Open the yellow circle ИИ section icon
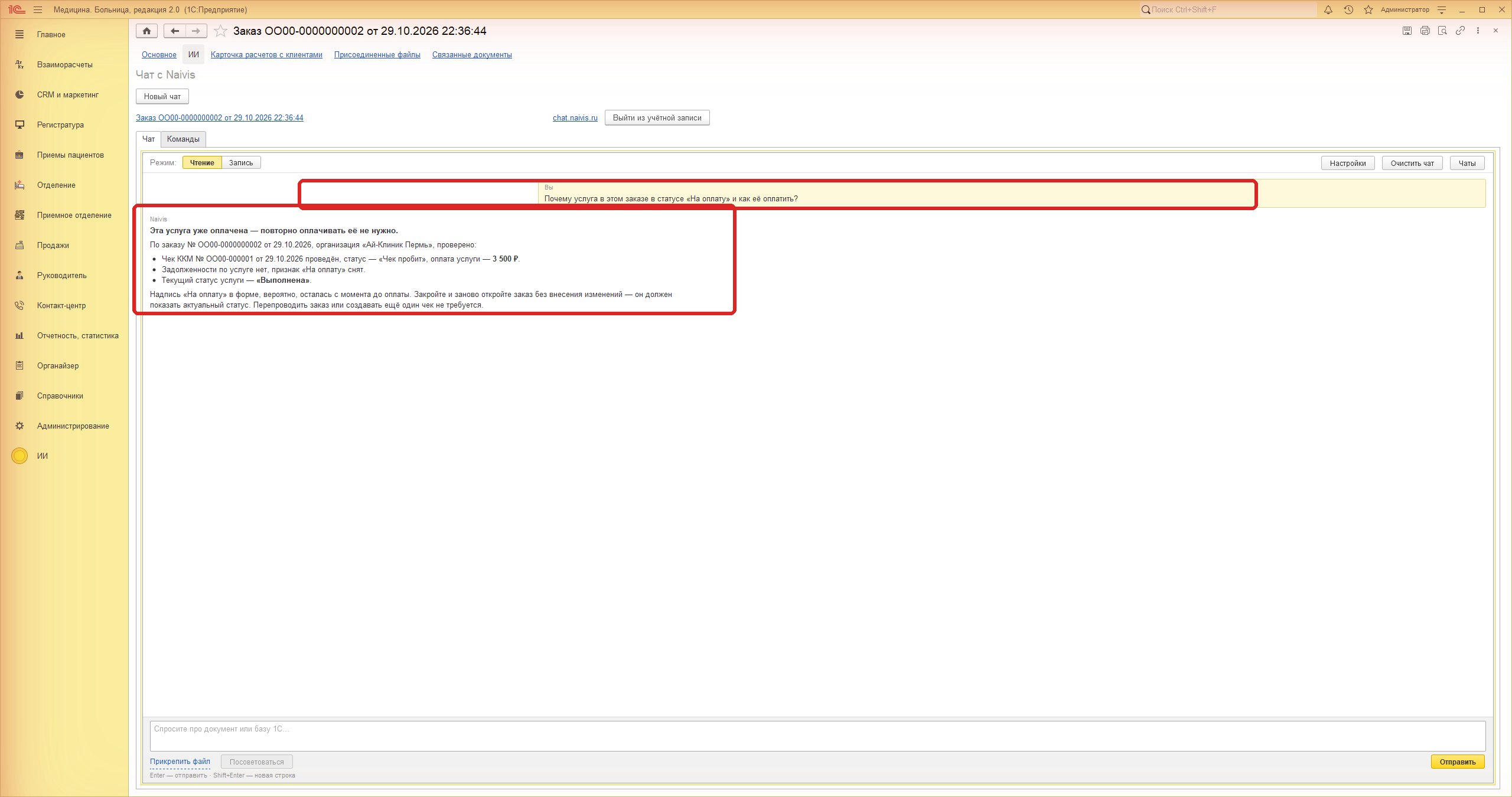This screenshot has height=797, width=1512. tap(19, 456)
